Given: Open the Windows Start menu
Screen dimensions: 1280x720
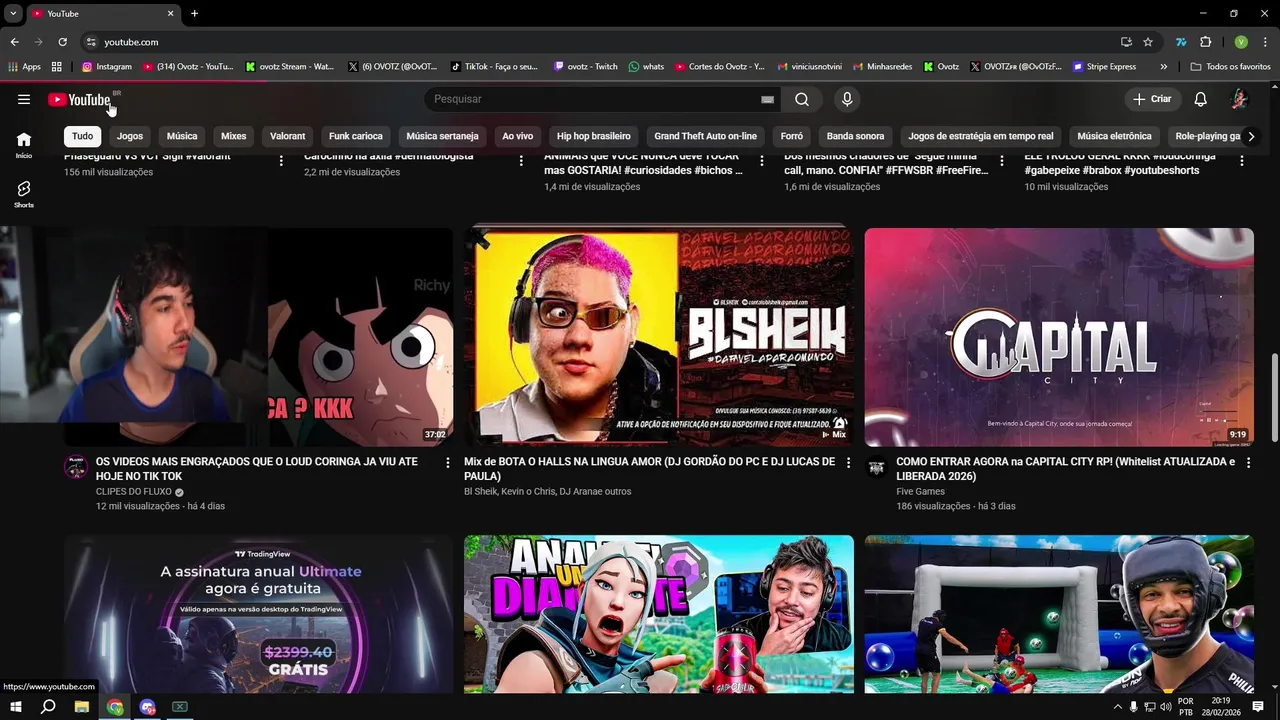Looking at the screenshot, I should click(15, 707).
